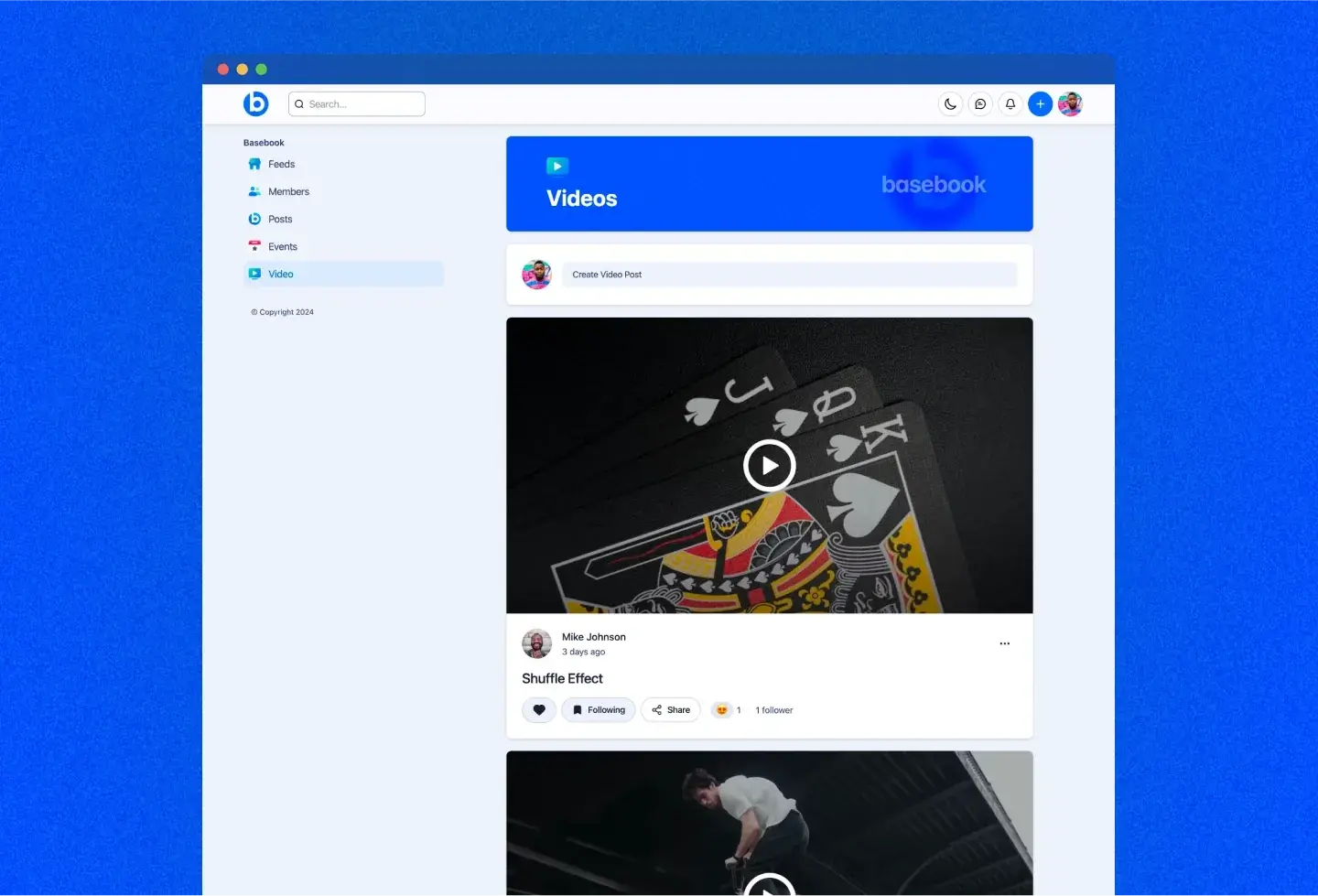Click the Shuffle Effect title
Viewport: 1318px width, 896px height.
point(562,678)
